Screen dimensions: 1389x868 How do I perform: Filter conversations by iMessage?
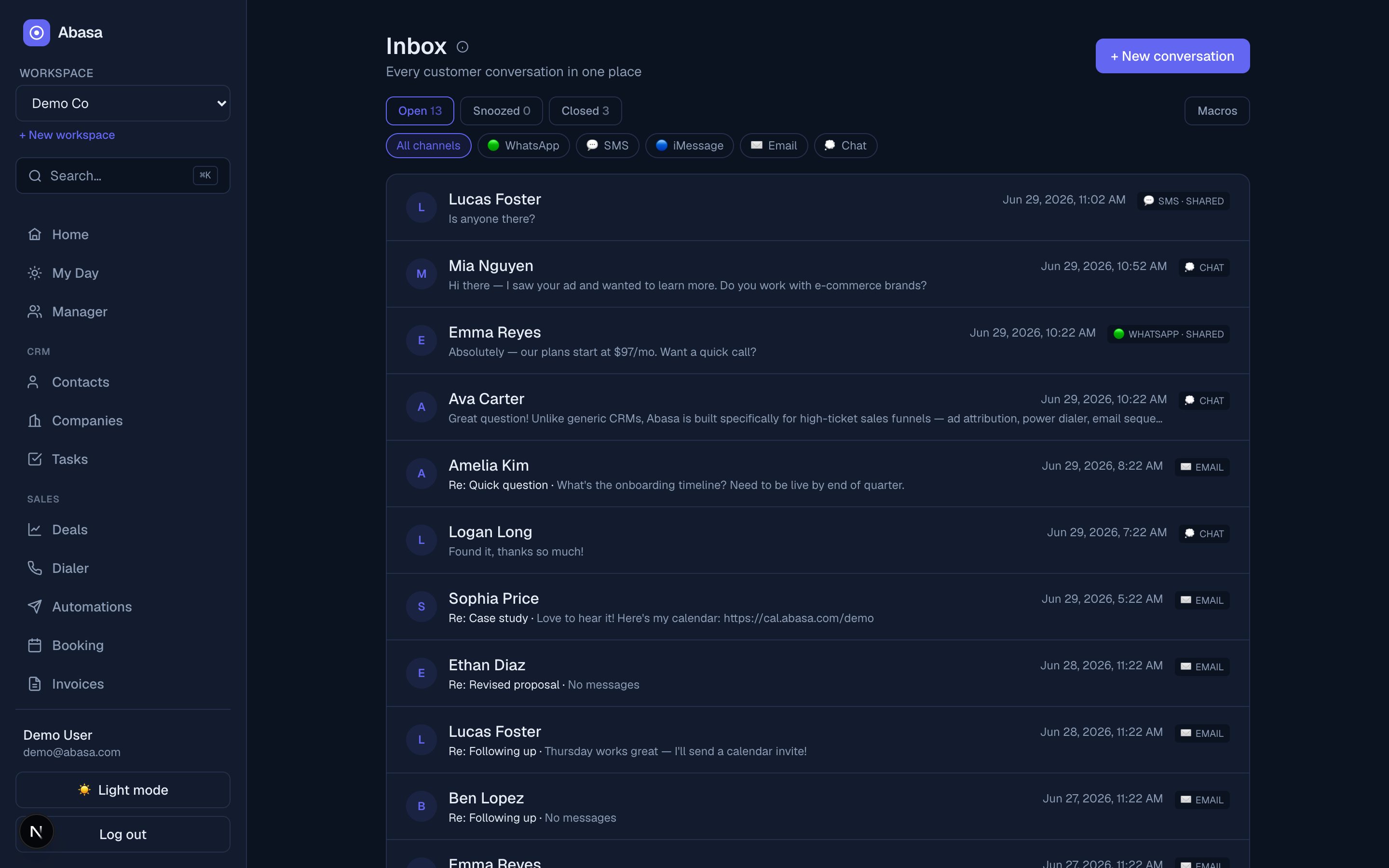pos(689,145)
